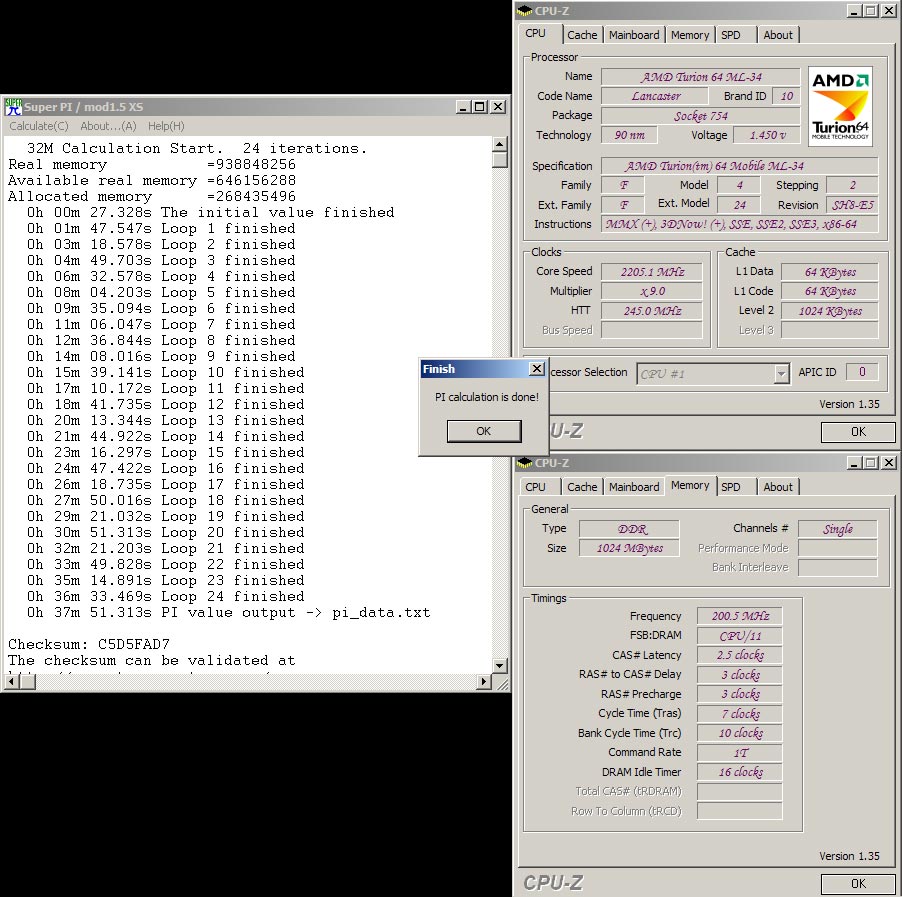Click the Package field Socket 754
The image size is (902, 897).
pos(701,116)
